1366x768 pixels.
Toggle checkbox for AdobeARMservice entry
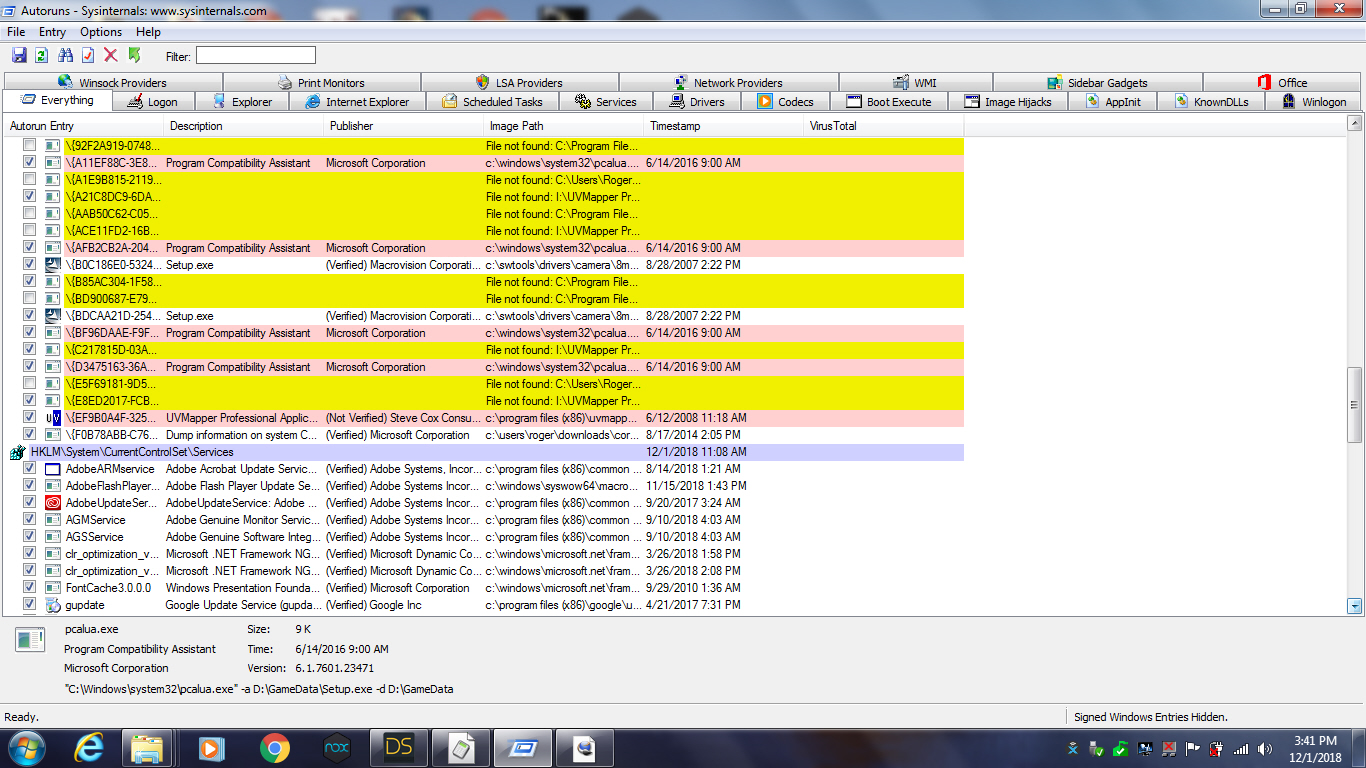click(30, 469)
